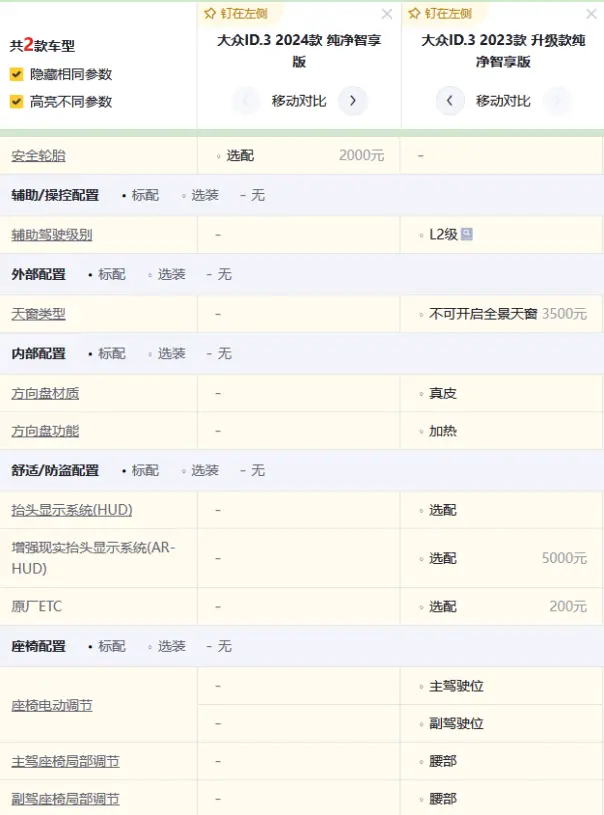The image size is (604, 815).
Task: Select the 内部配置 section header
Action: (38, 353)
